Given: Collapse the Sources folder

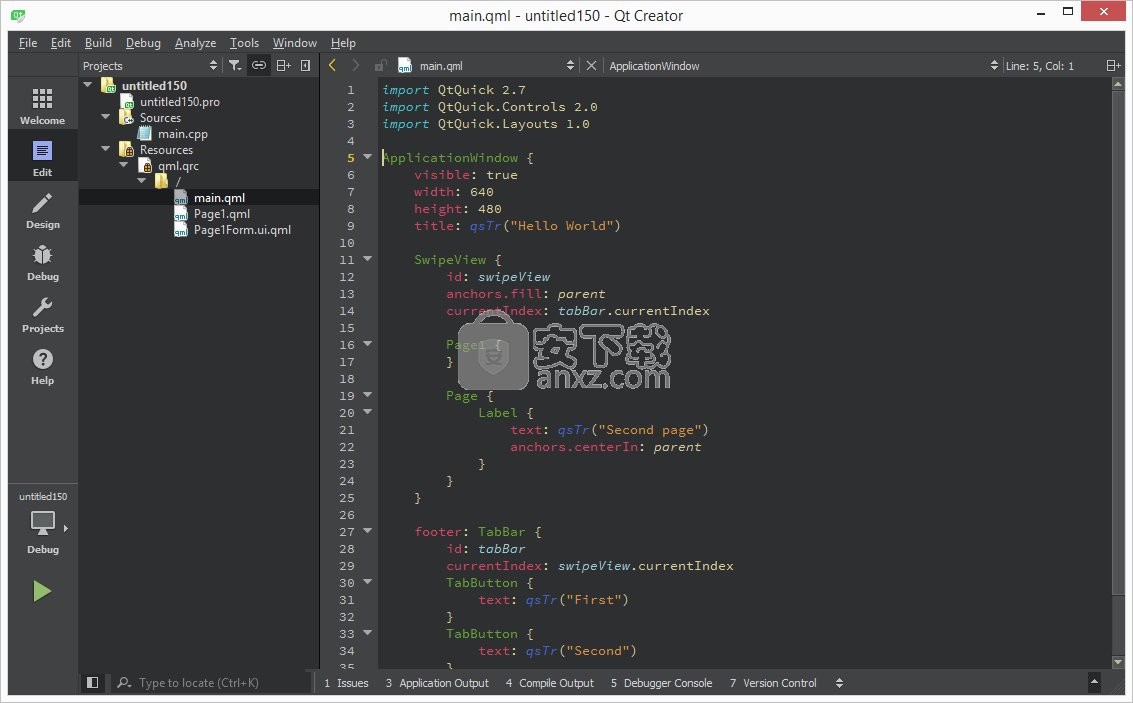Looking at the screenshot, I should pos(106,116).
